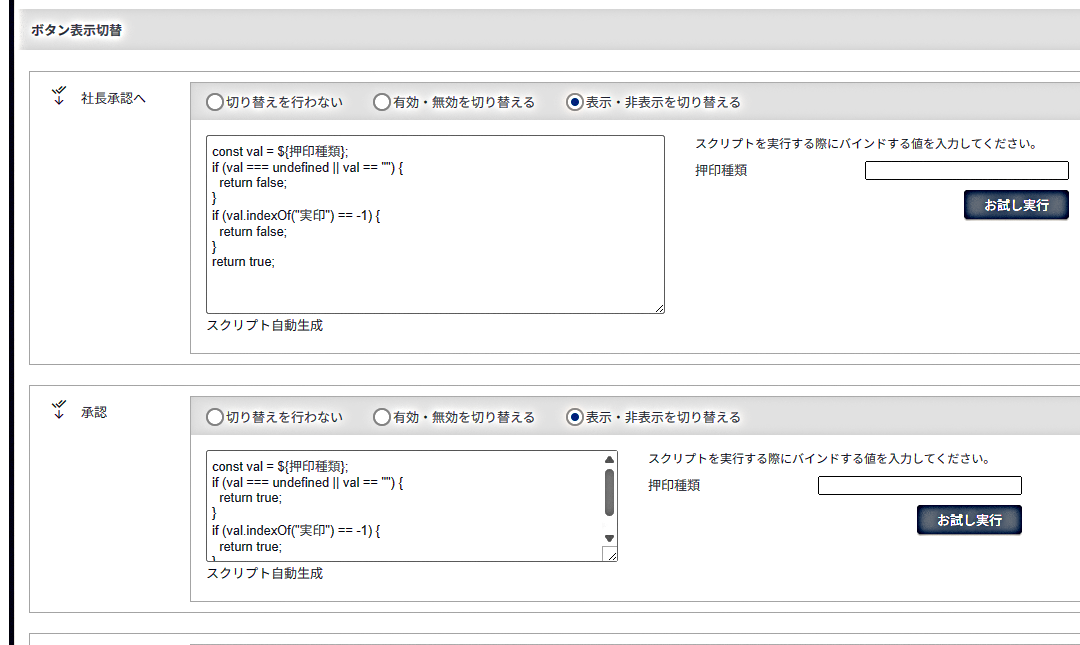The width and height of the screenshot is (1080, 645).
Task: Click the resize handle of 社長承認へ script box
Action: click(659, 309)
